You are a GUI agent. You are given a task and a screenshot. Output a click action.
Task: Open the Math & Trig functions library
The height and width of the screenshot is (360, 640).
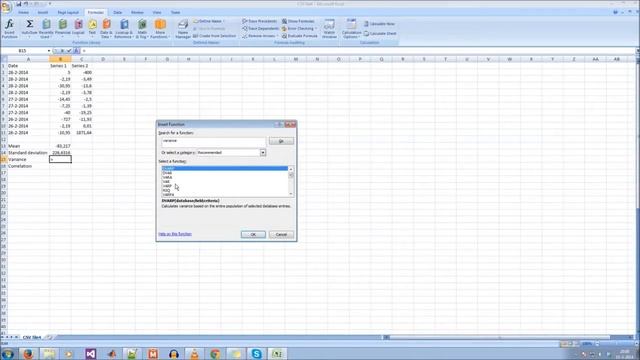point(142,29)
